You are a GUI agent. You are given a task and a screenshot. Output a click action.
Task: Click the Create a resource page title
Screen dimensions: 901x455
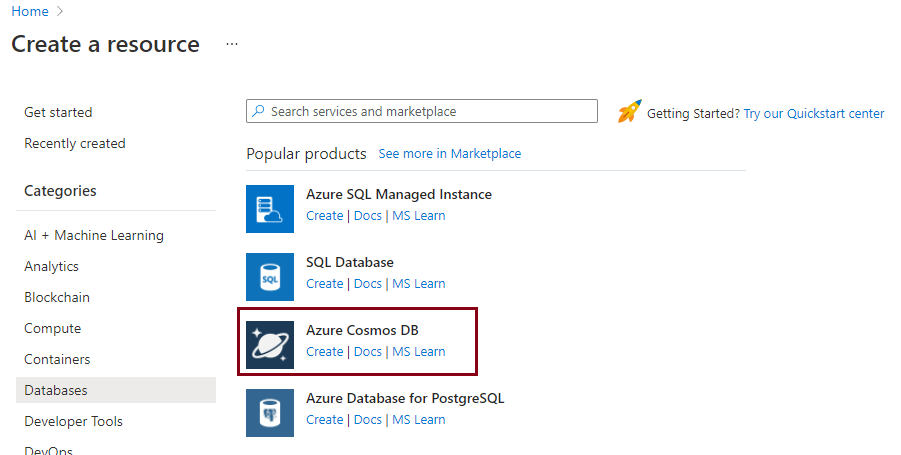(x=105, y=44)
